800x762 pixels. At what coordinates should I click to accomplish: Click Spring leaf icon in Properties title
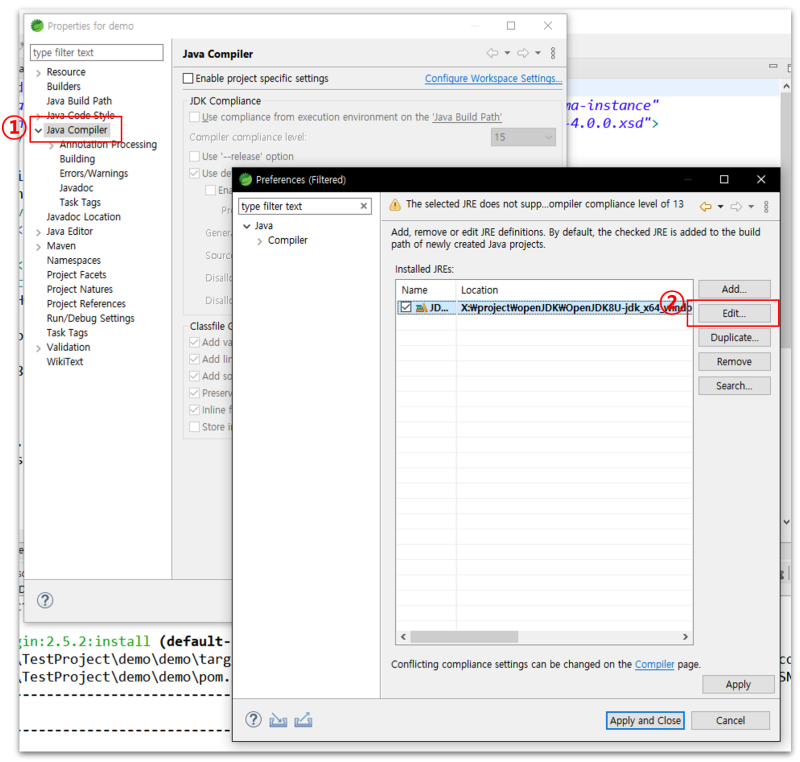tap(37, 26)
